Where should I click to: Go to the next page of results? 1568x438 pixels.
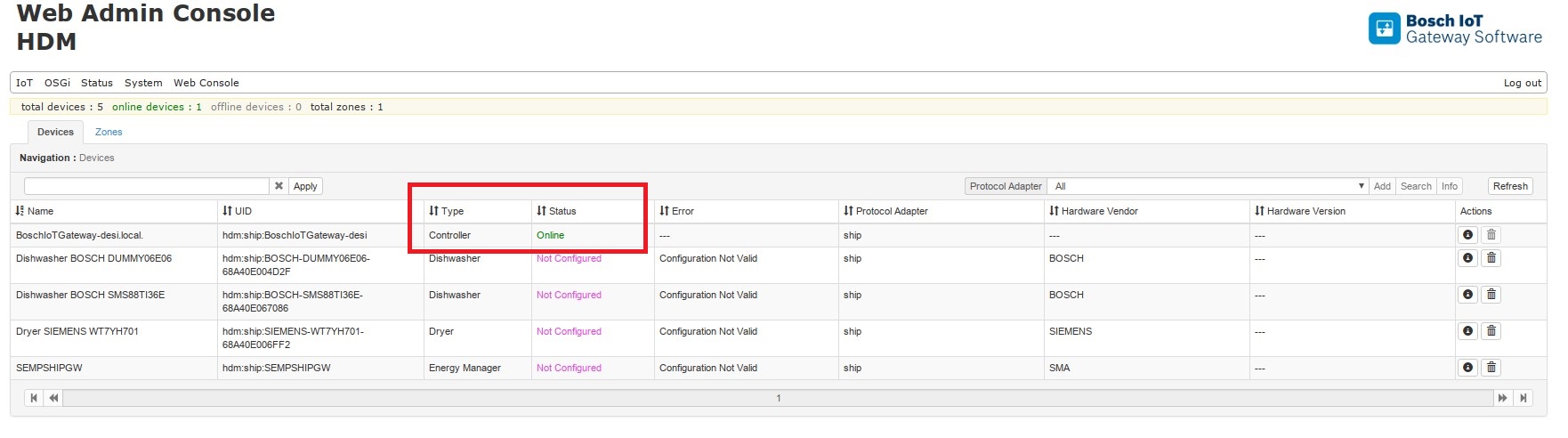(x=1502, y=398)
